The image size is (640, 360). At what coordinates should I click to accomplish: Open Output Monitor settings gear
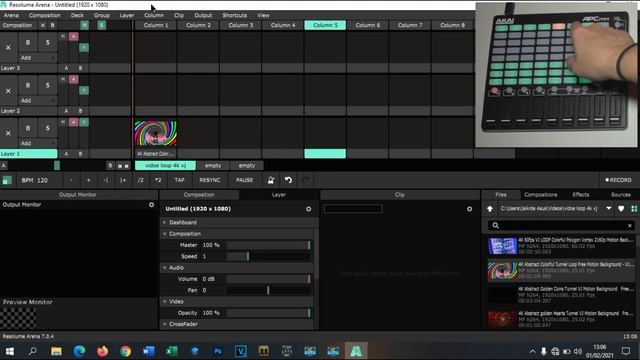tap(151, 205)
